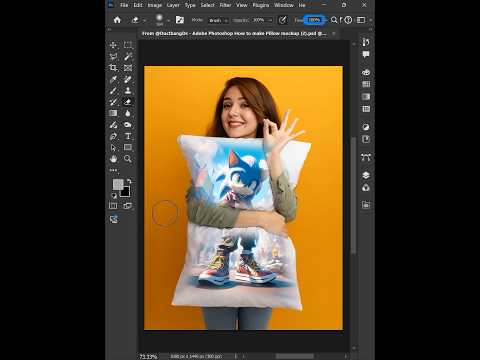The height and width of the screenshot is (360, 480).
Task: Open the Adjustments panel icon
Action: (366, 127)
